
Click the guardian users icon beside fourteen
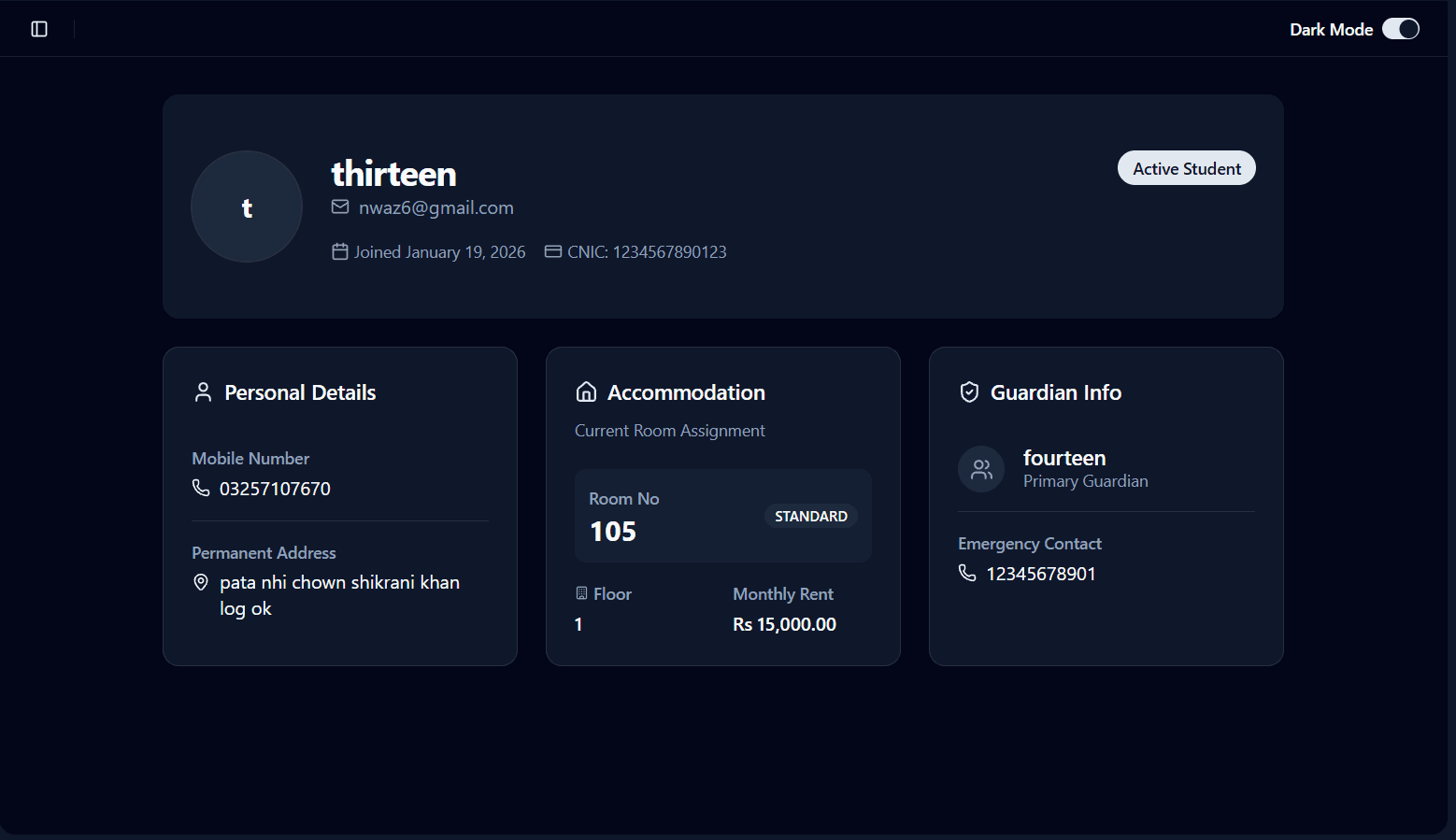coord(981,469)
